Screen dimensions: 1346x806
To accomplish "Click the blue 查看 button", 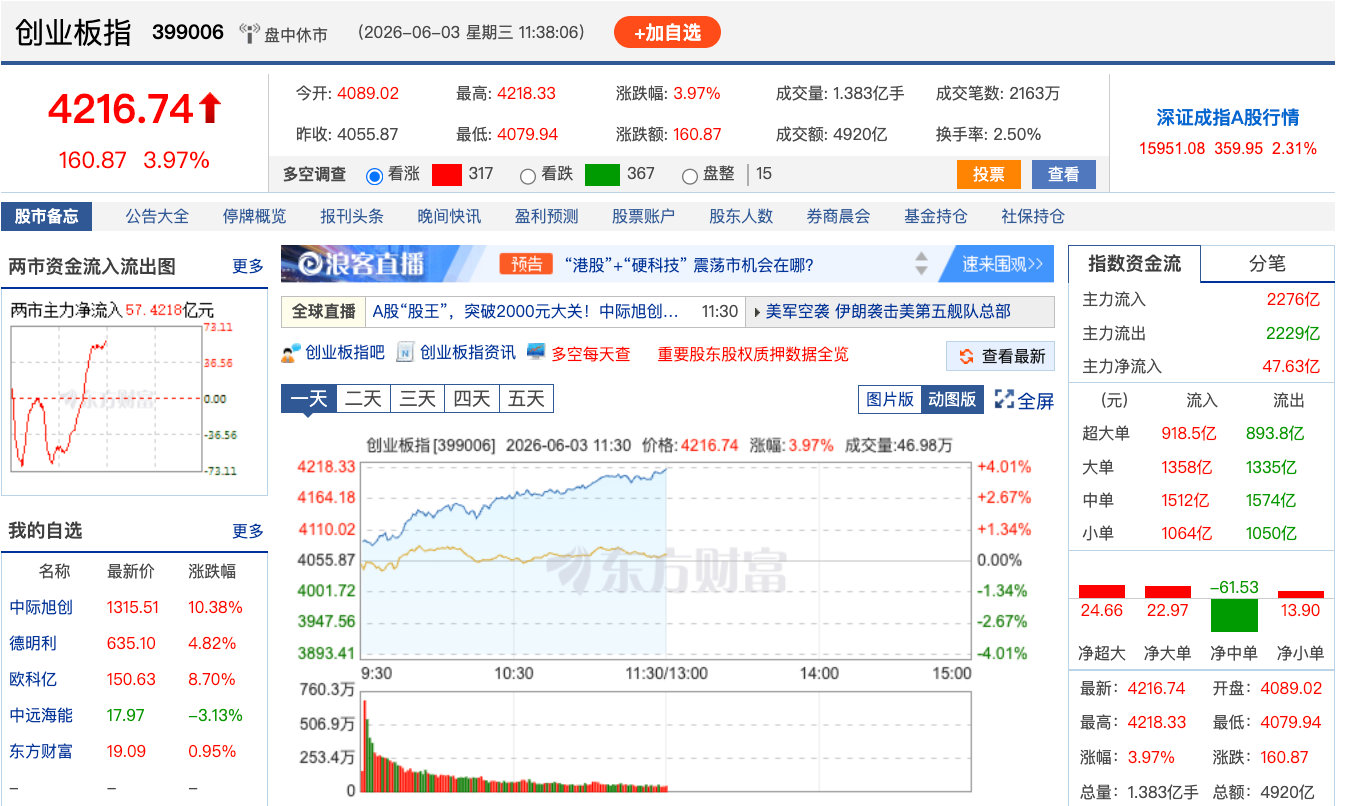I will 1063,174.
